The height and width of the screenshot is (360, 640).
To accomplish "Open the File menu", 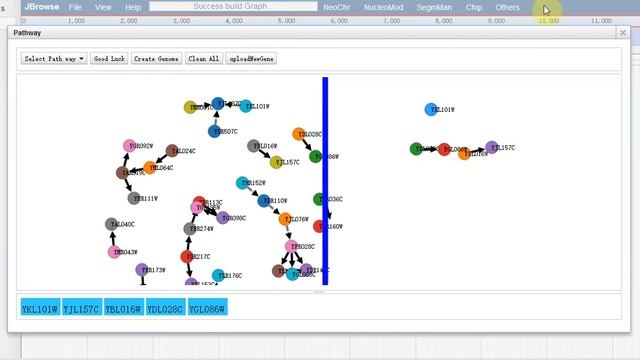I will point(75,7).
